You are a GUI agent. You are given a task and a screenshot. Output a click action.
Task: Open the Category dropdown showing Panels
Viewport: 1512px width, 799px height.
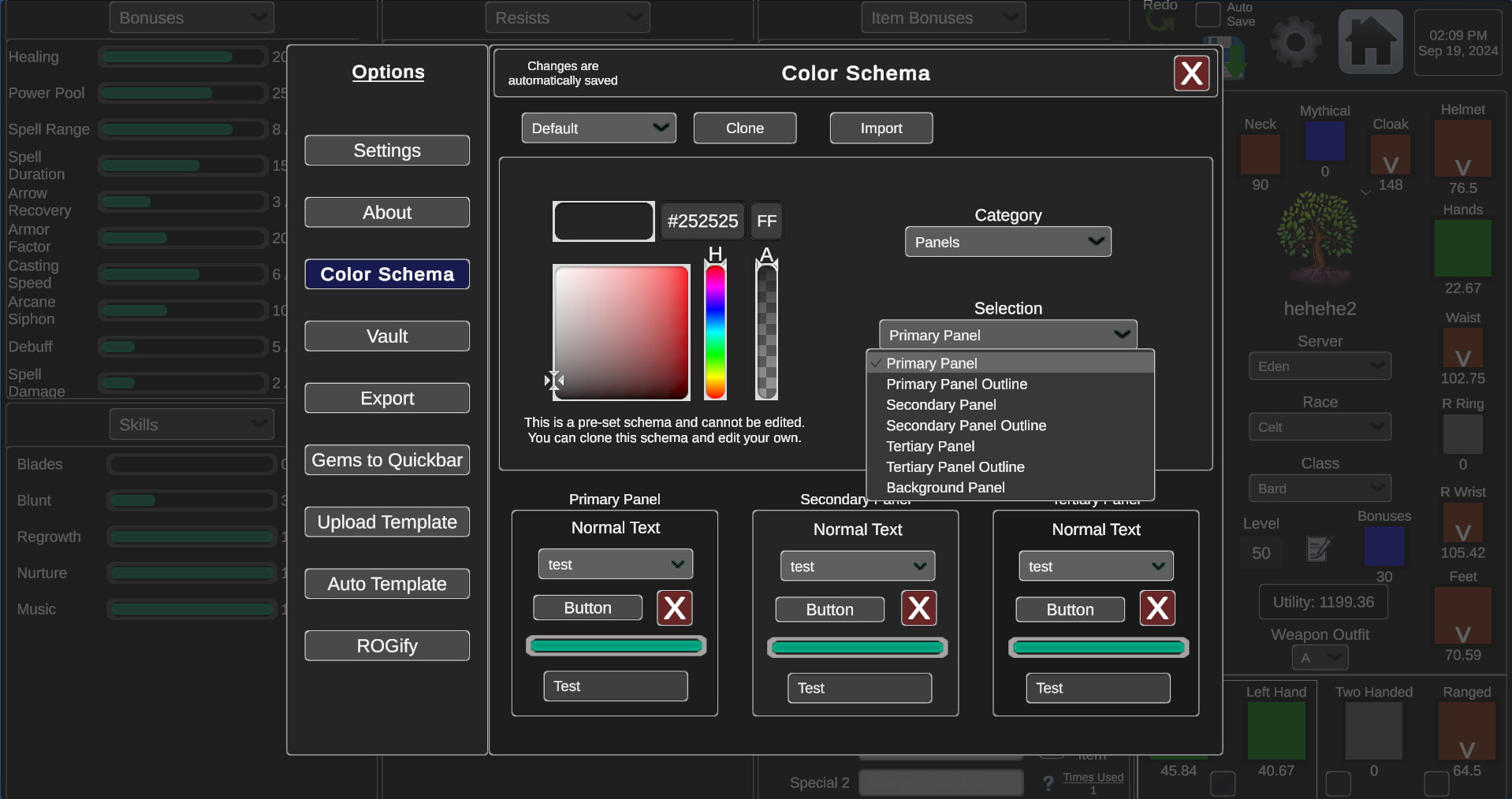[1007, 241]
